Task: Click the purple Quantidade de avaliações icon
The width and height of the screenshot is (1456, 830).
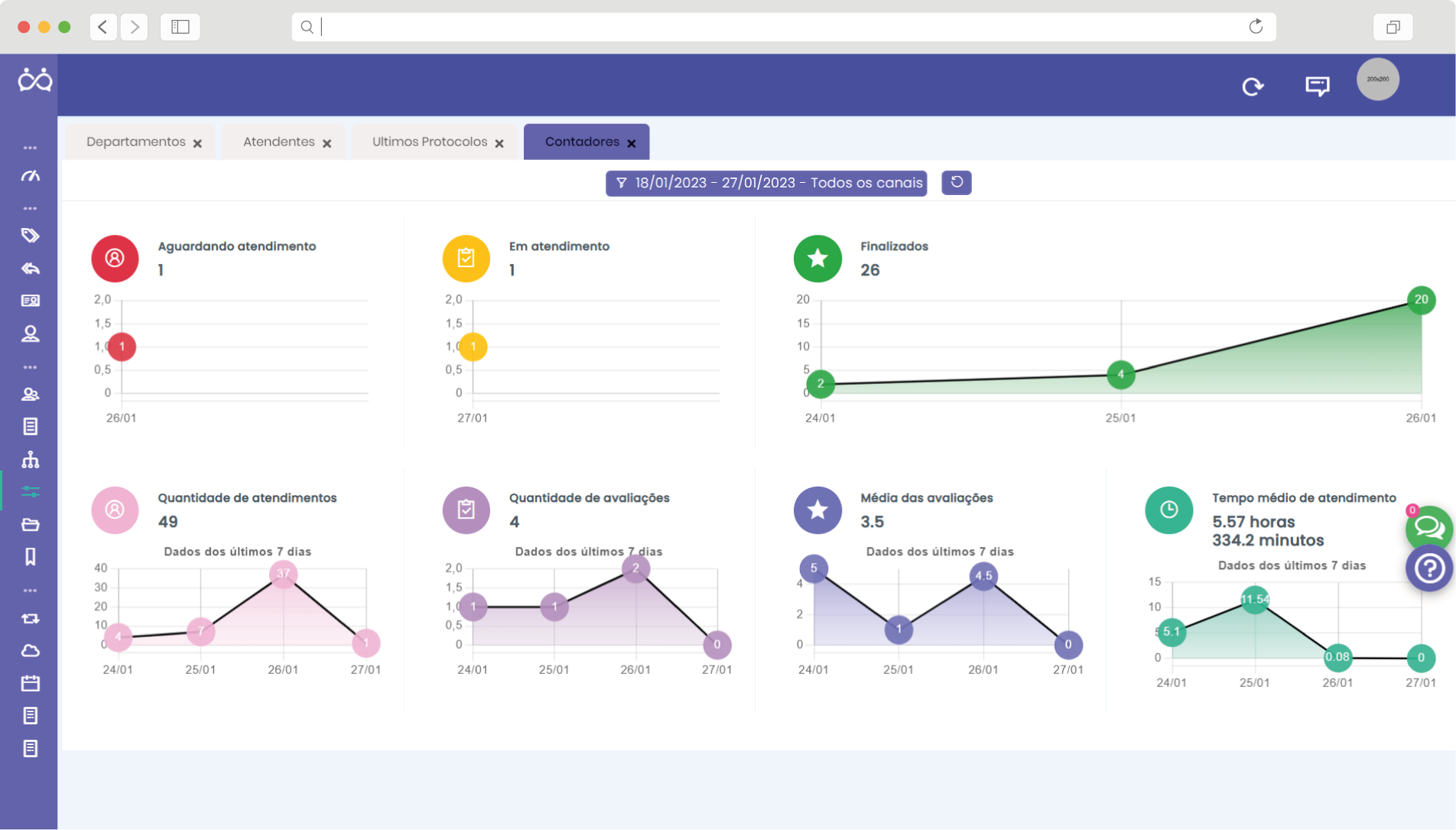Action: [466, 509]
